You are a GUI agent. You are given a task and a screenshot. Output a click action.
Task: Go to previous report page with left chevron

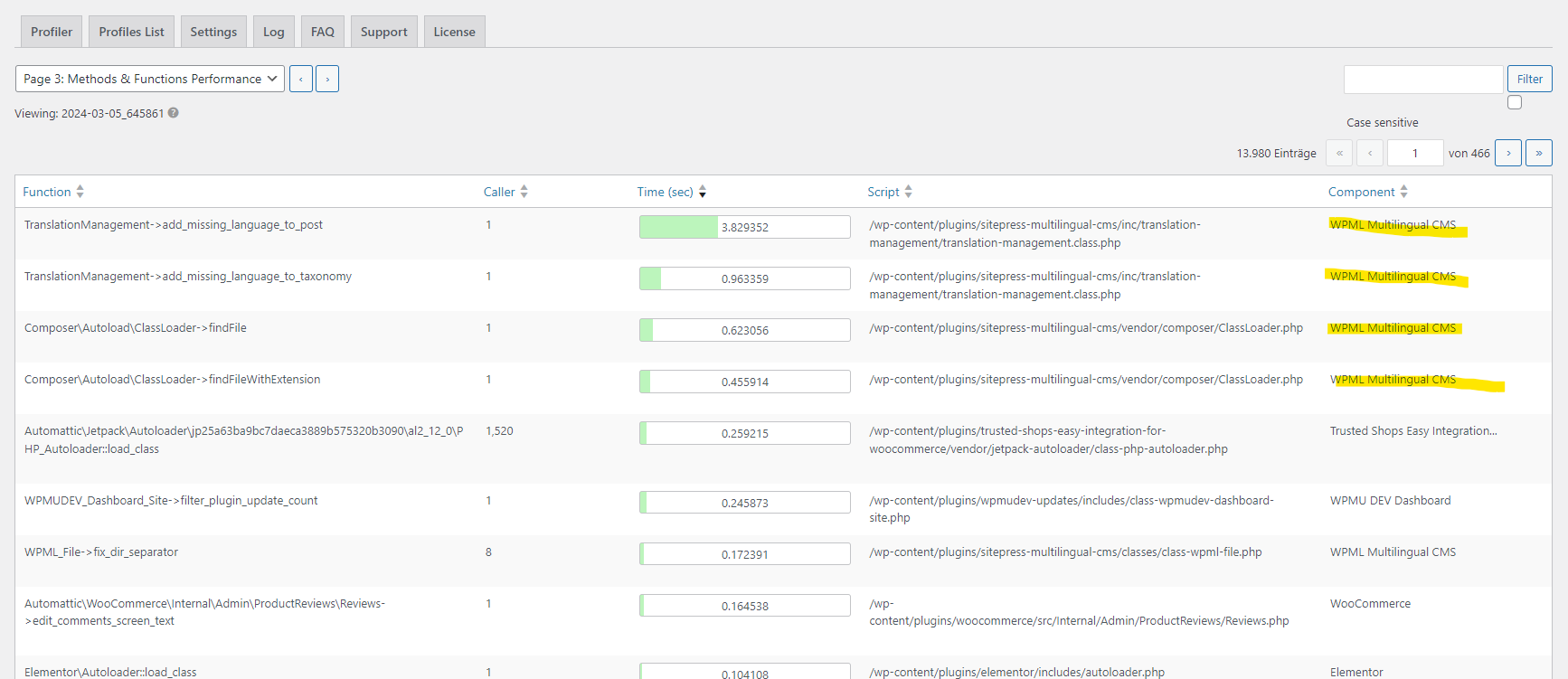(x=301, y=79)
